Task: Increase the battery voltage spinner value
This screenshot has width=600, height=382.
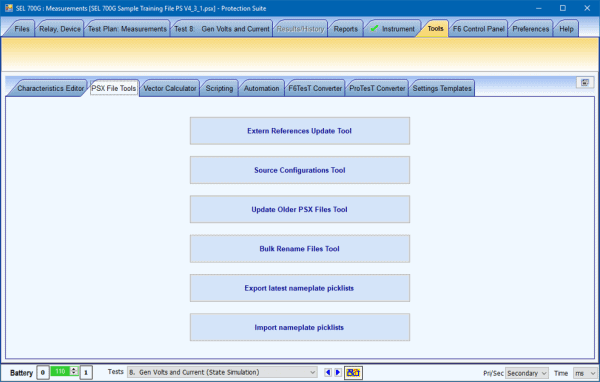Action: point(74,369)
